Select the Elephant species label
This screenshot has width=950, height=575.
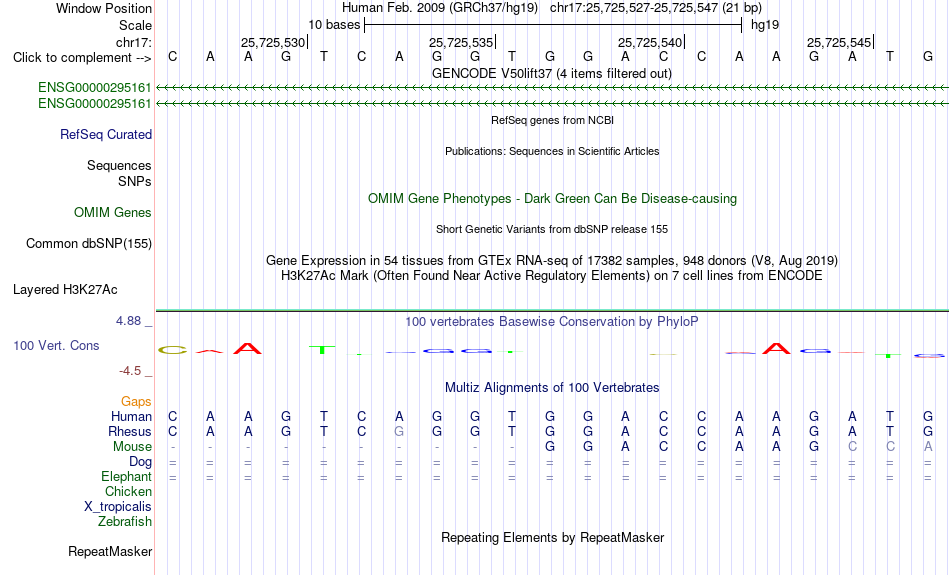tap(126, 477)
